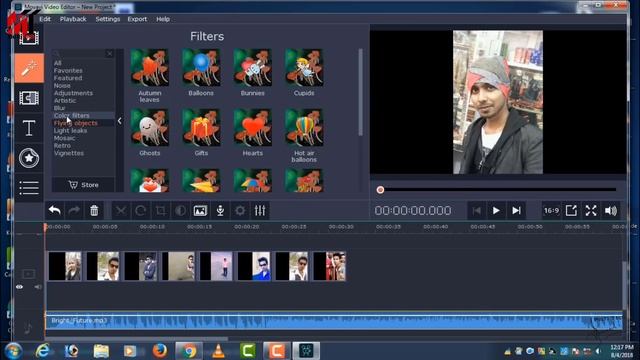Open the Export menu
Image resolution: width=640 pixels, height=360 pixels.
[x=137, y=19]
